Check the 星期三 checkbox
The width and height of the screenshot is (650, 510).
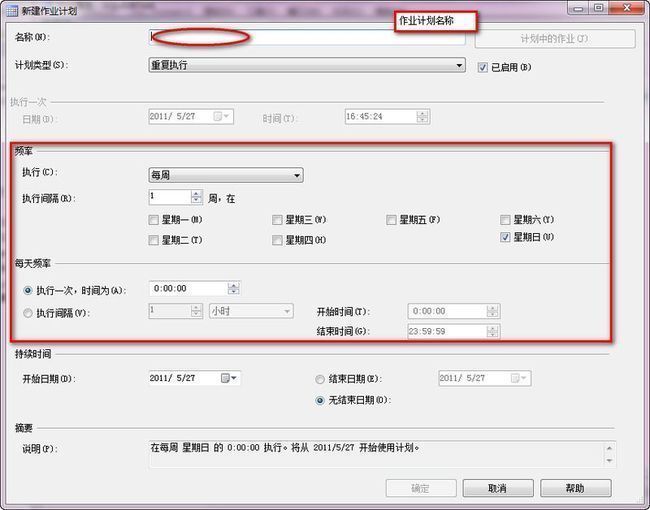tap(277, 220)
